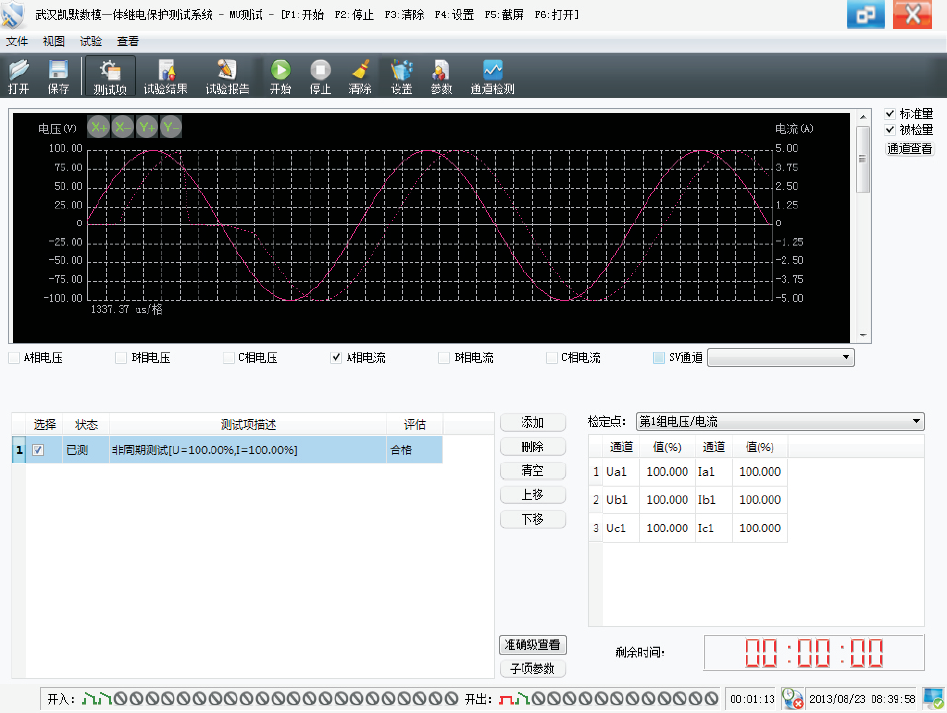947x713 pixels.
Task: Click the 清除 (Clear) broom icon
Action: tap(360, 77)
